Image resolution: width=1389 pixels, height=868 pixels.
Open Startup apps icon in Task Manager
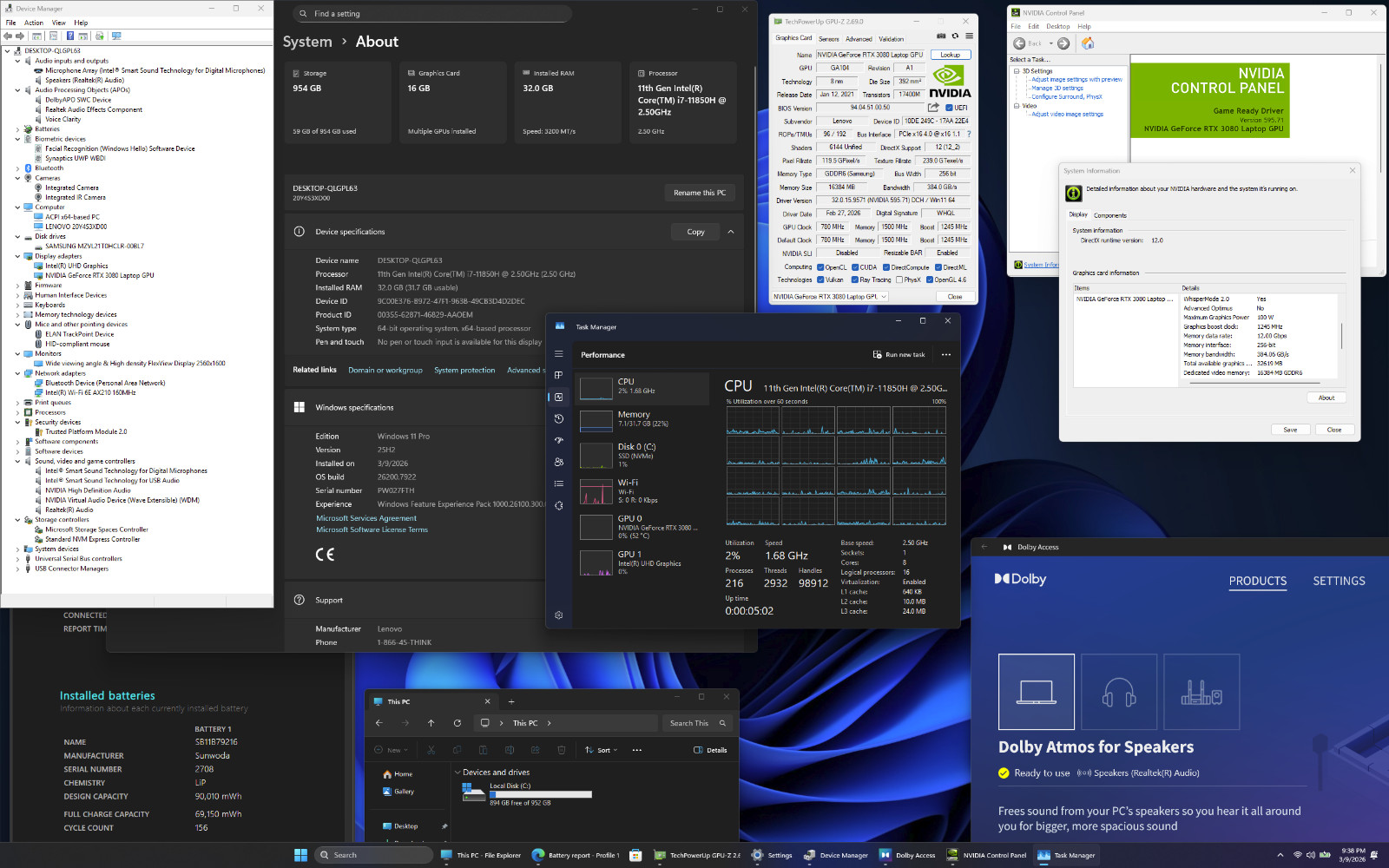(559, 440)
